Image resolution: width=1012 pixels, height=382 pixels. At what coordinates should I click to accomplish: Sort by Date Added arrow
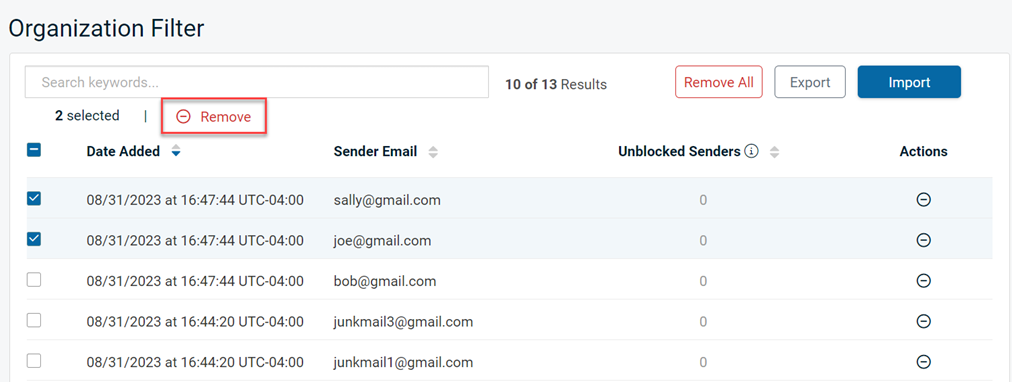[x=176, y=152]
